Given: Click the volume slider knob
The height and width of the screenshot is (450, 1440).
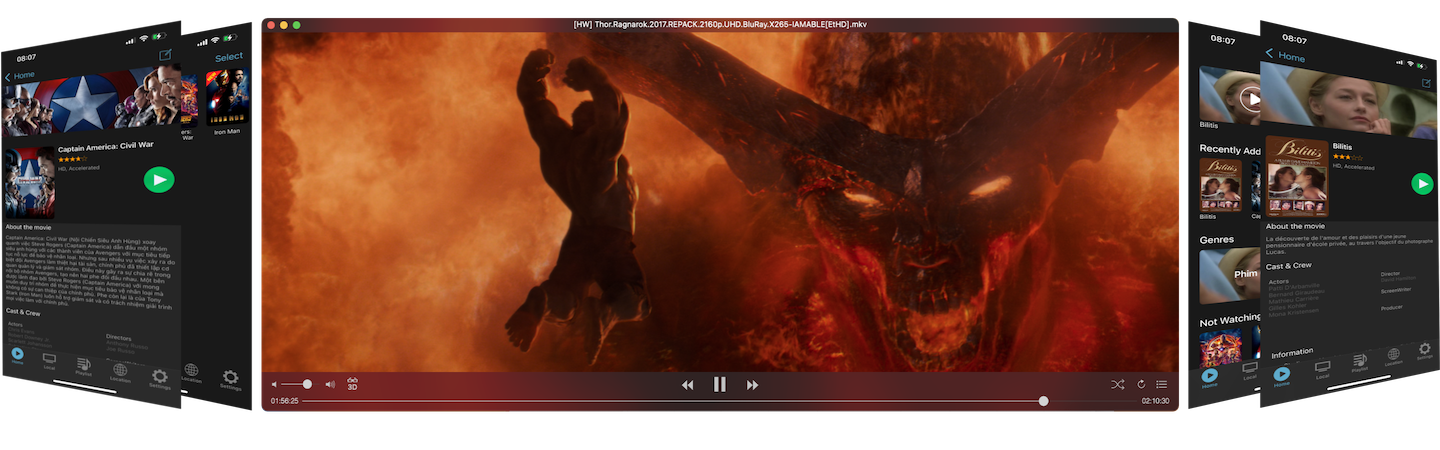Looking at the screenshot, I should (x=307, y=384).
